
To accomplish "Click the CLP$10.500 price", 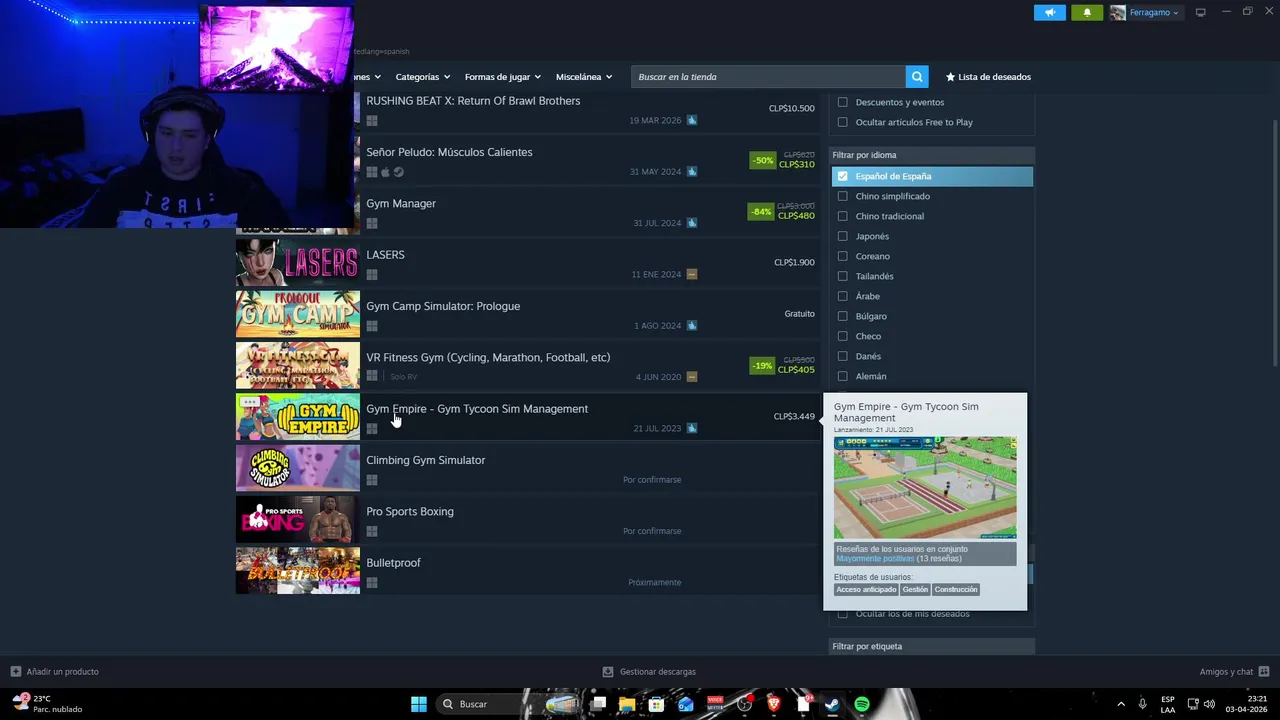I will click(792, 108).
